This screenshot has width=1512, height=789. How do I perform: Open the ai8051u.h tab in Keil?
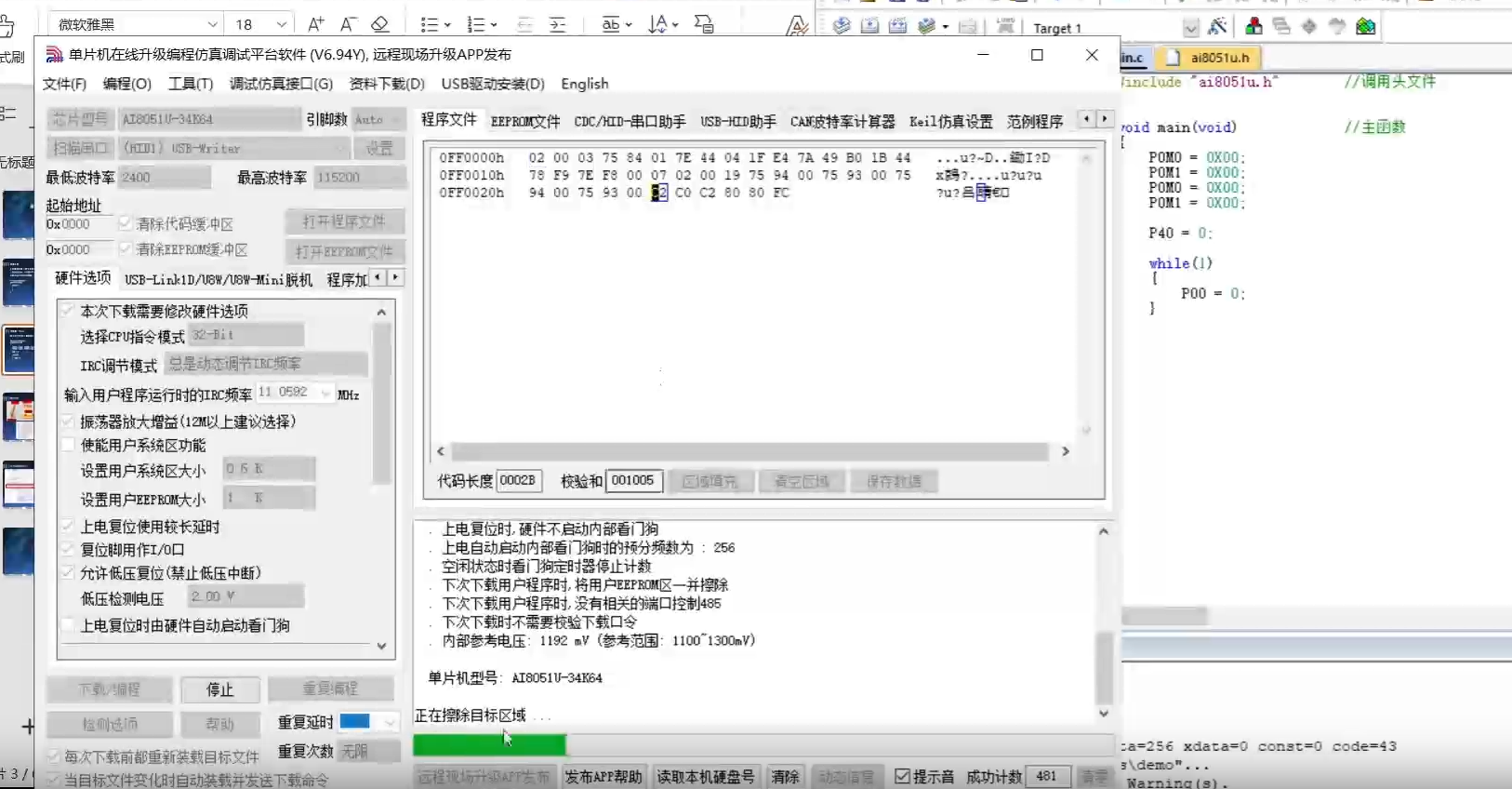(x=1210, y=58)
